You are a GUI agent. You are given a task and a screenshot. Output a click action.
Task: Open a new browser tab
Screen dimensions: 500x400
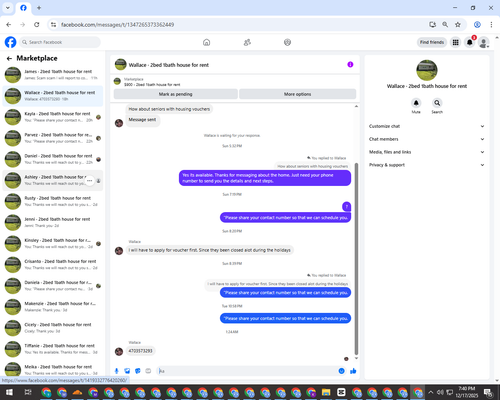pyautogui.click(x=39, y=8)
